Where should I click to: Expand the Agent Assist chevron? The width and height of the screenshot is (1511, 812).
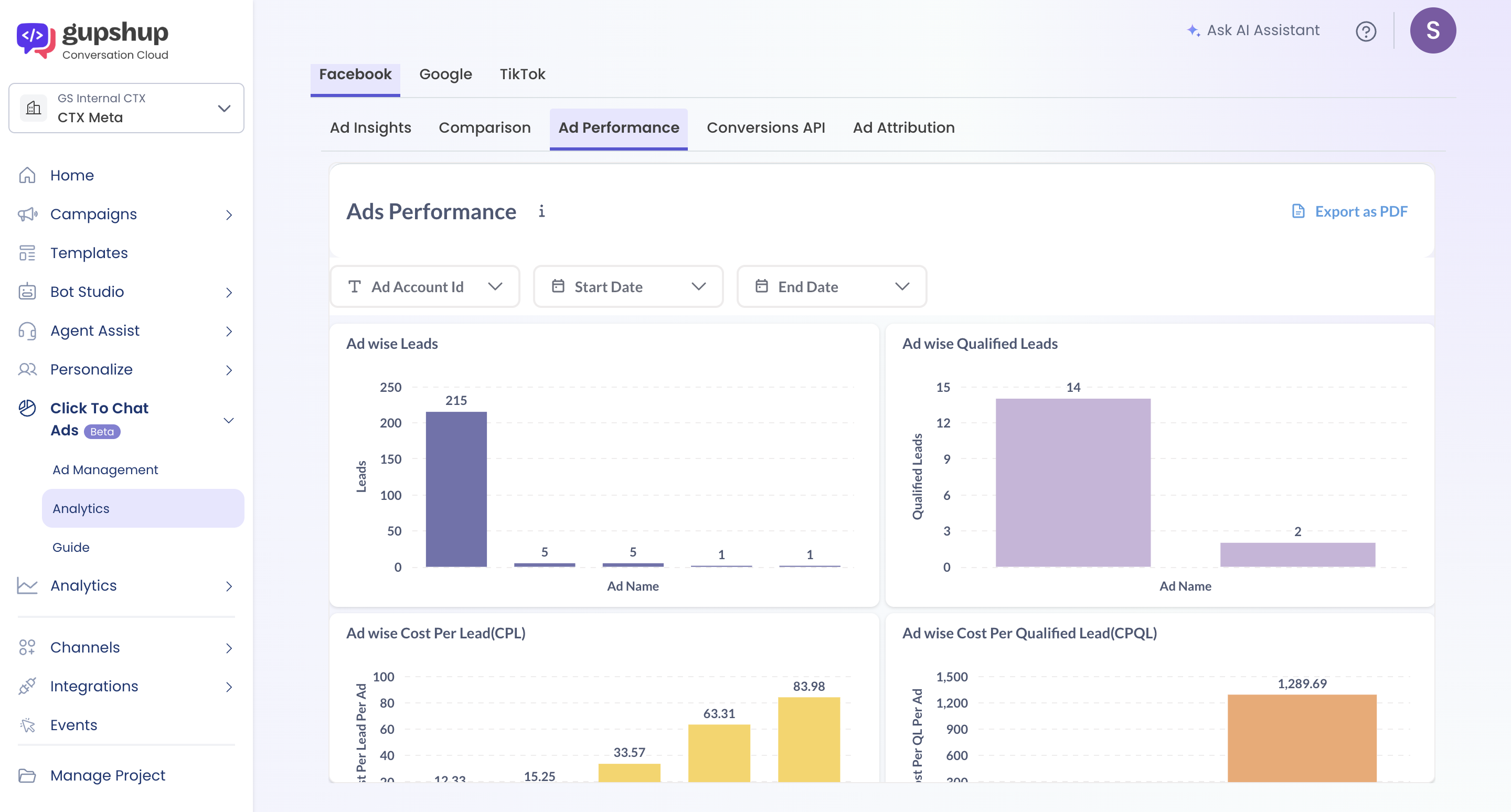[x=229, y=331]
